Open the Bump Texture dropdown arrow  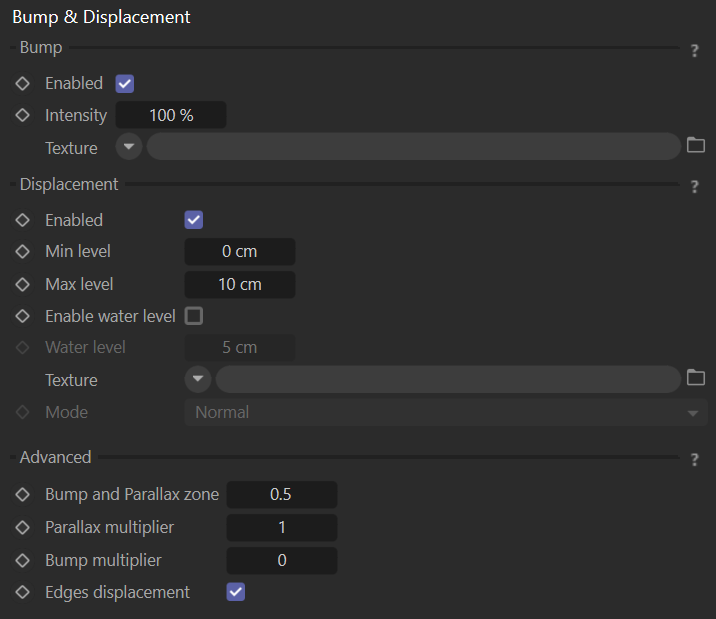129,147
